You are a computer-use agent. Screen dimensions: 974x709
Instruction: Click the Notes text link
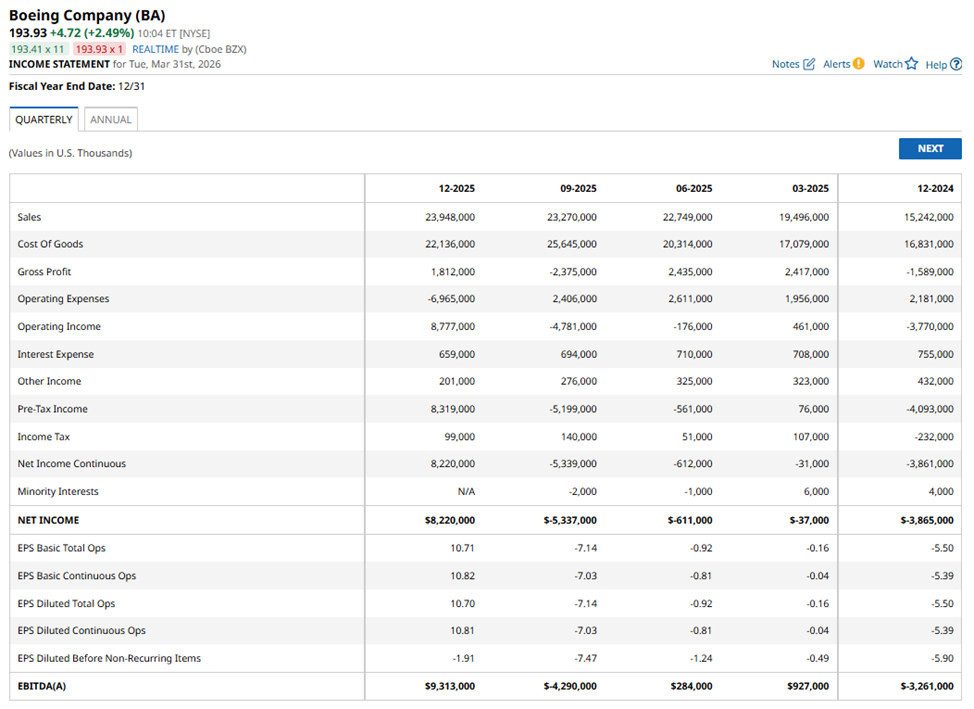785,64
